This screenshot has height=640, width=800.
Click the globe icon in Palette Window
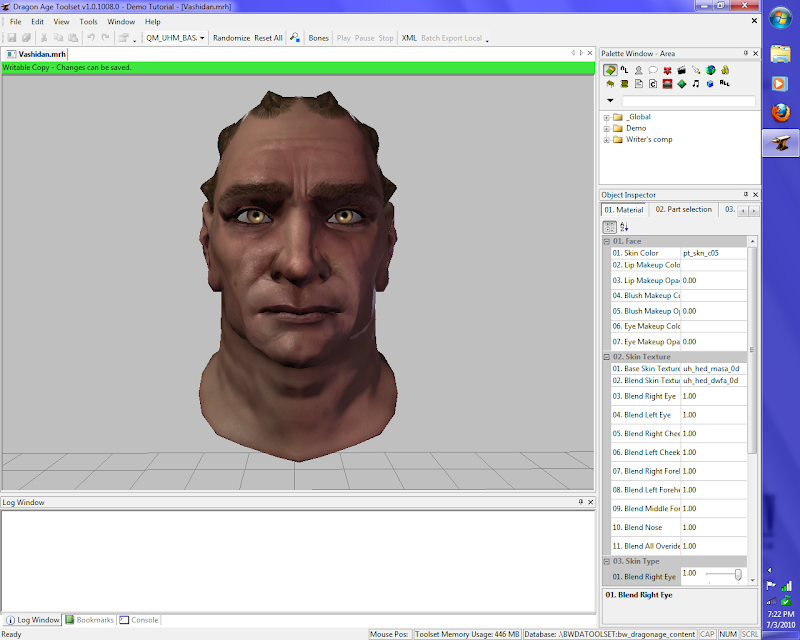710,70
